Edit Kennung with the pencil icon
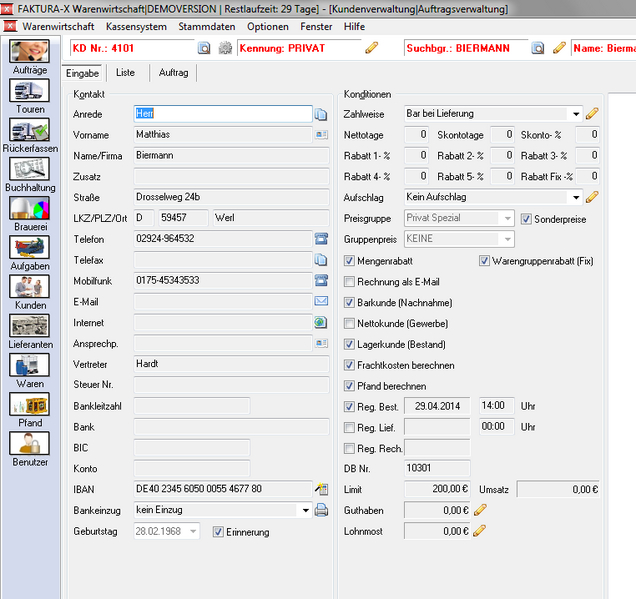Image resolution: width=636 pixels, height=599 pixels. coord(371,48)
